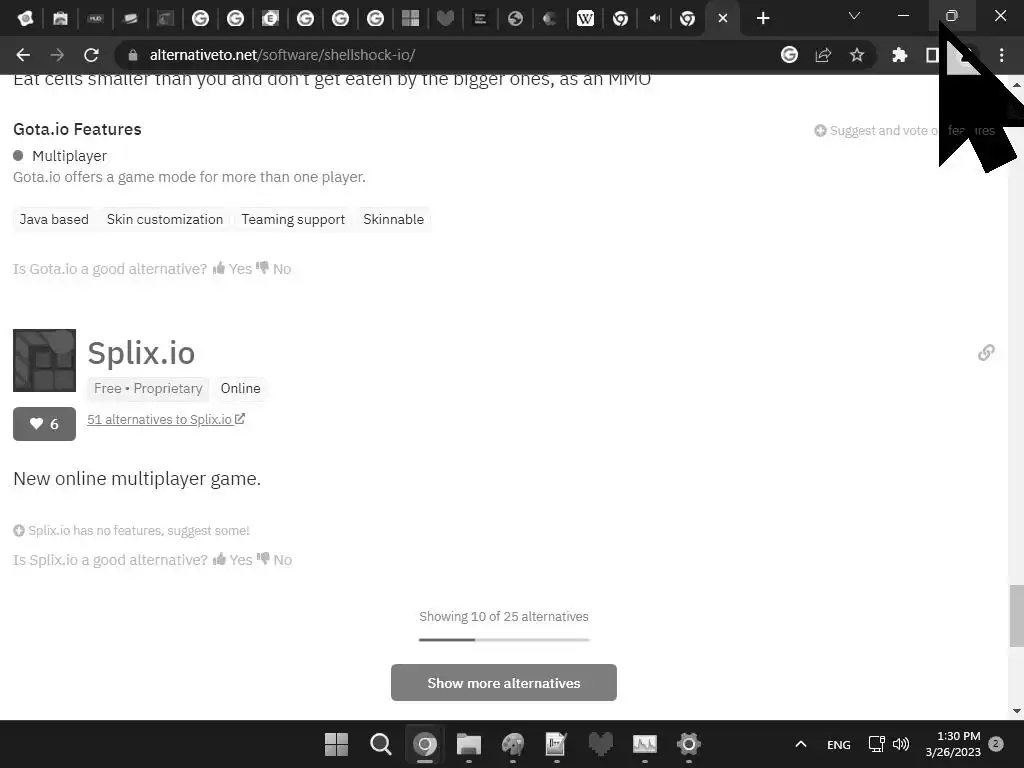This screenshot has width=1024, height=768.
Task: Switch to the globe-icon tab
Action: point(515,18)
